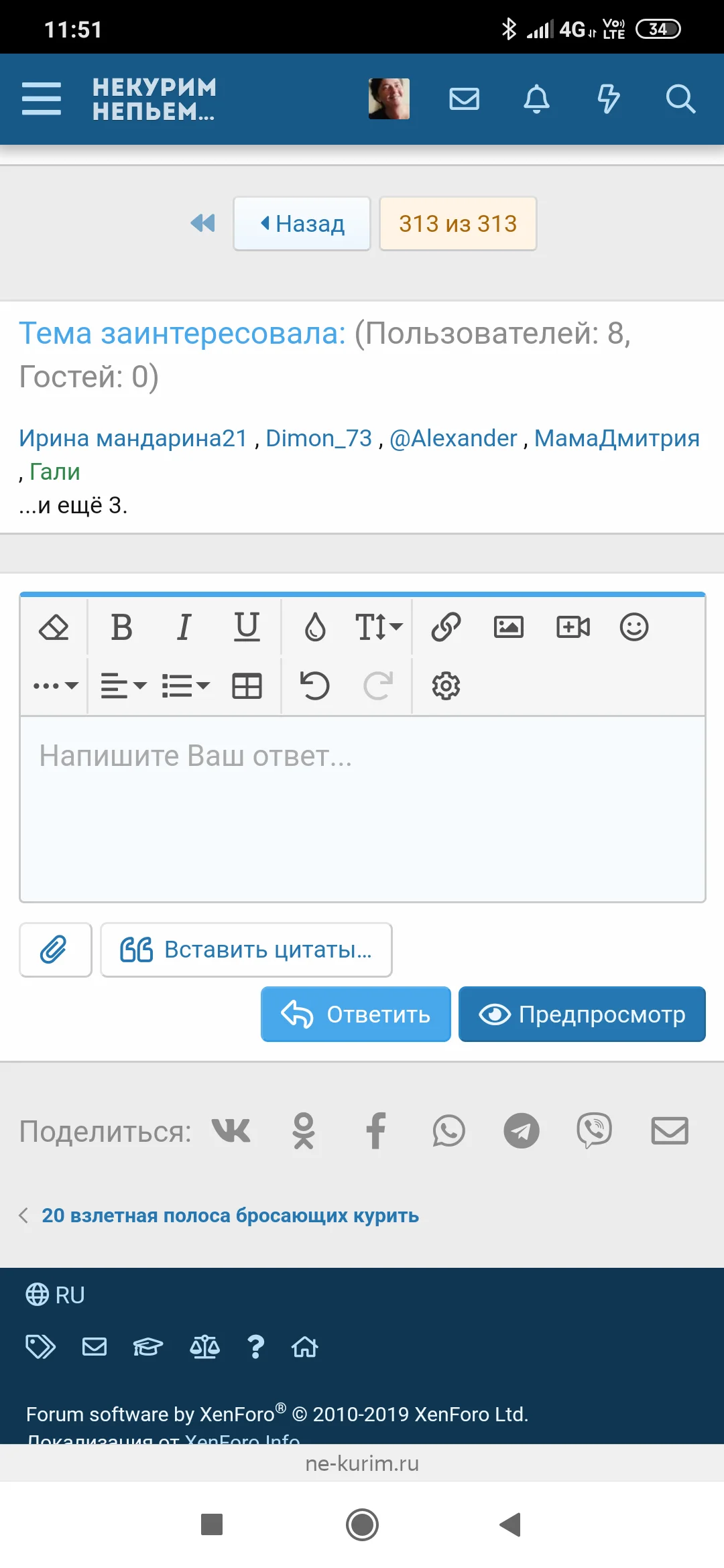Insert a table in editor
Image resolution: width=724 pixels, height=1568 pixels.
[x=247, y=685]
